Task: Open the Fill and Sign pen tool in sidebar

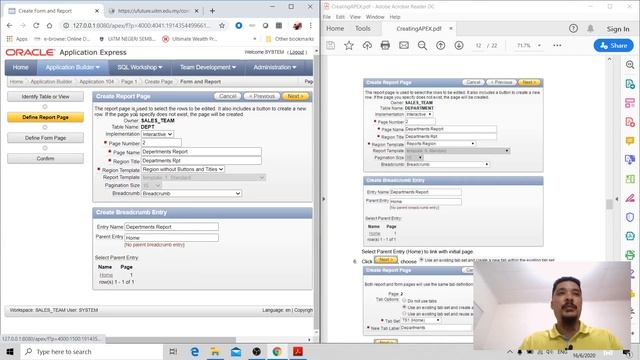Action: click(x=630, y=198)
